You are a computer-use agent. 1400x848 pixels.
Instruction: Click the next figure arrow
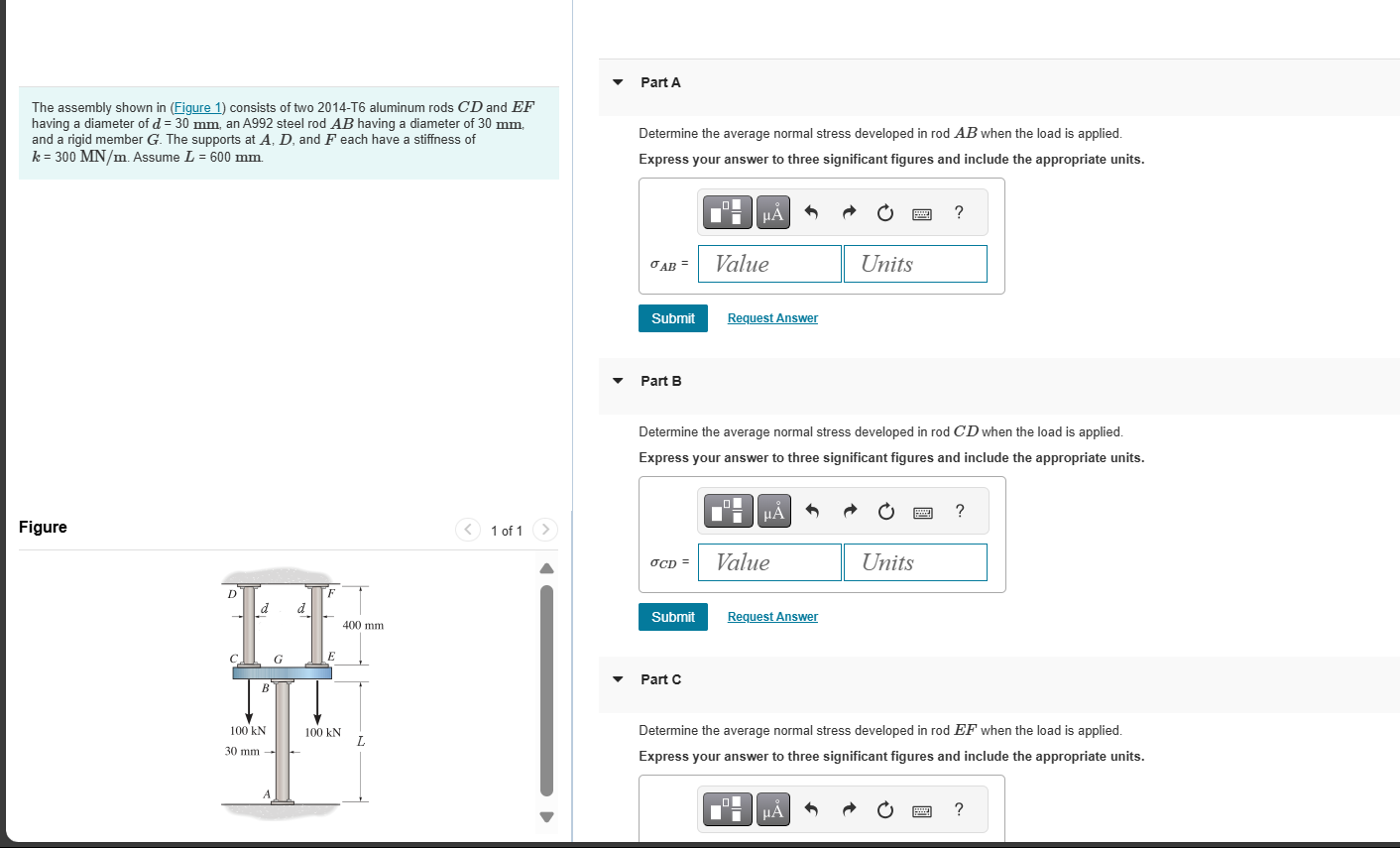click(544, 530)
